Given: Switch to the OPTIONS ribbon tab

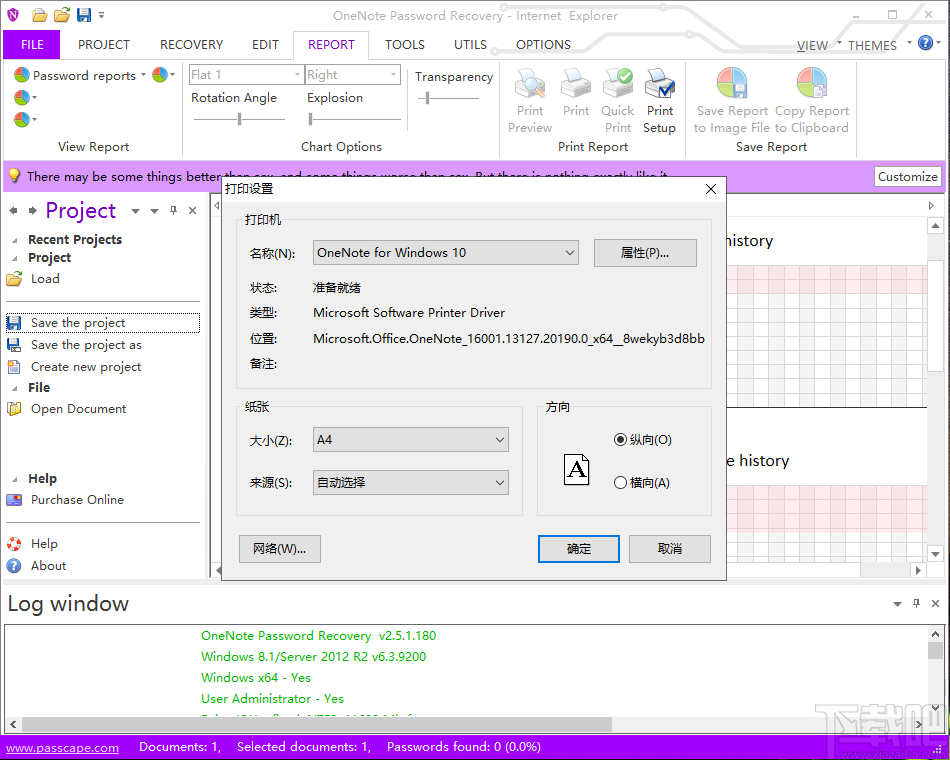Looking at the screenshot, I should click(x=543, y=44).
